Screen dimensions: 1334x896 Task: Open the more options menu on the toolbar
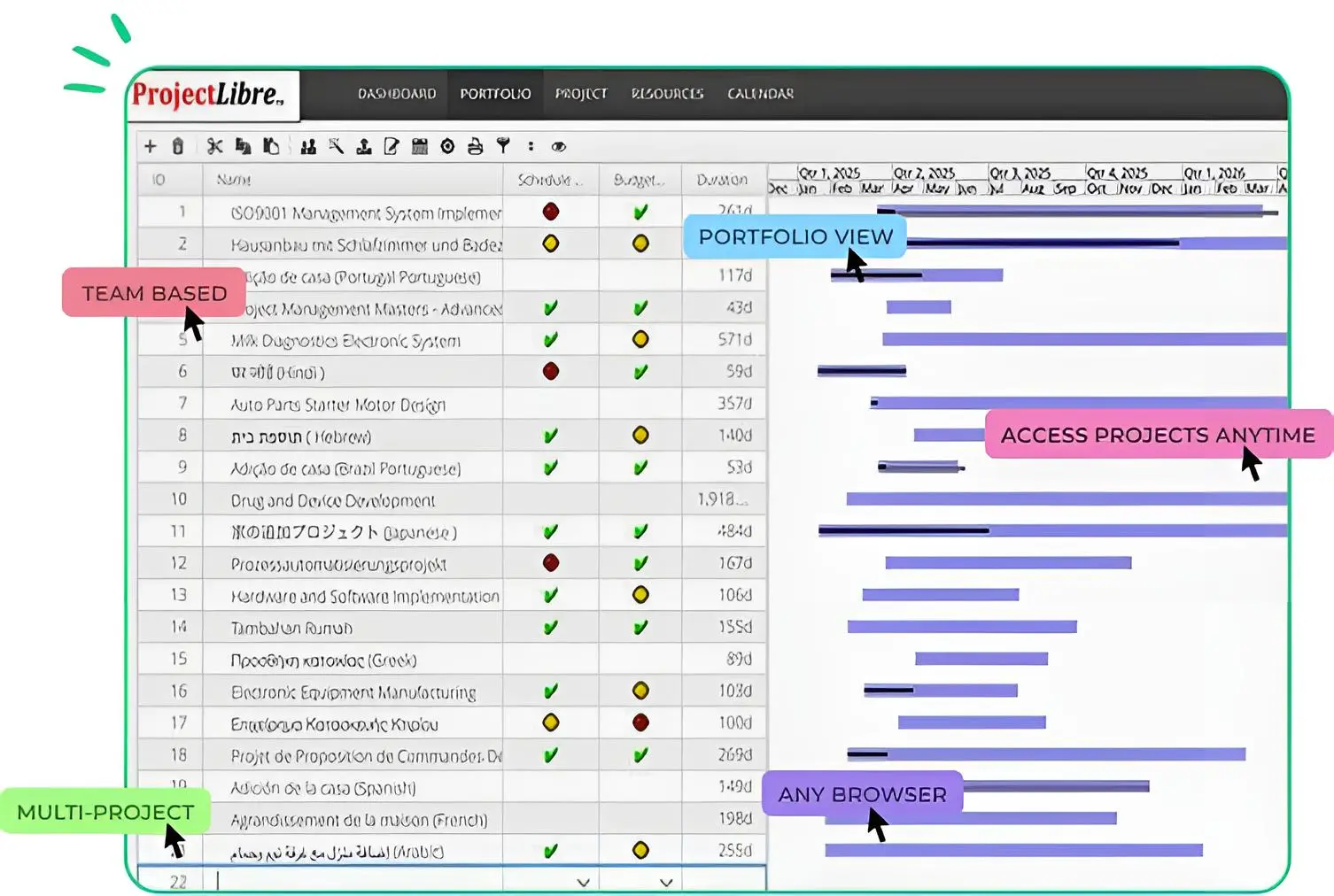click(531, 146)
